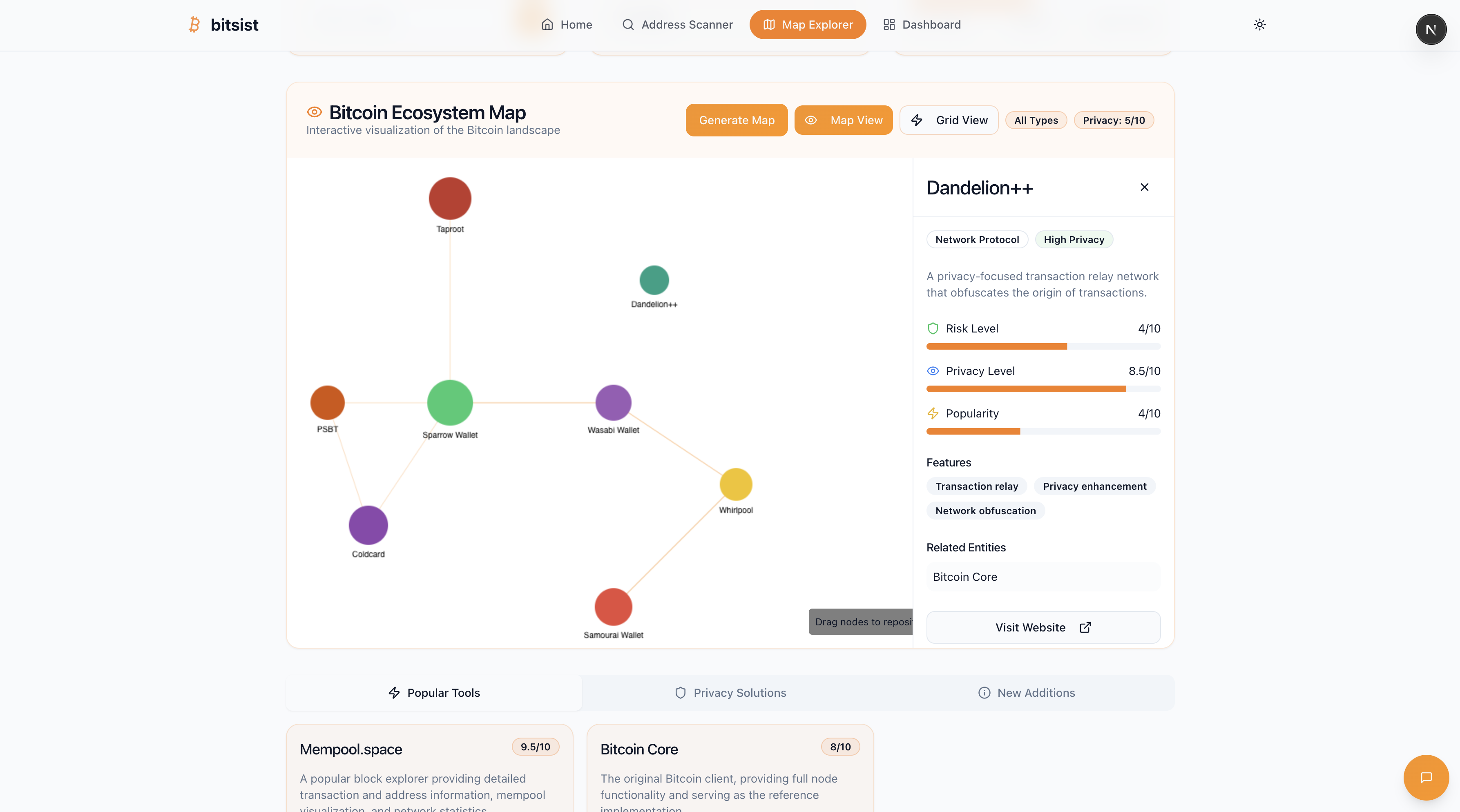Click the Generate Map button
The height and width of the screenshot is (812, 1460).
[736, 120]
